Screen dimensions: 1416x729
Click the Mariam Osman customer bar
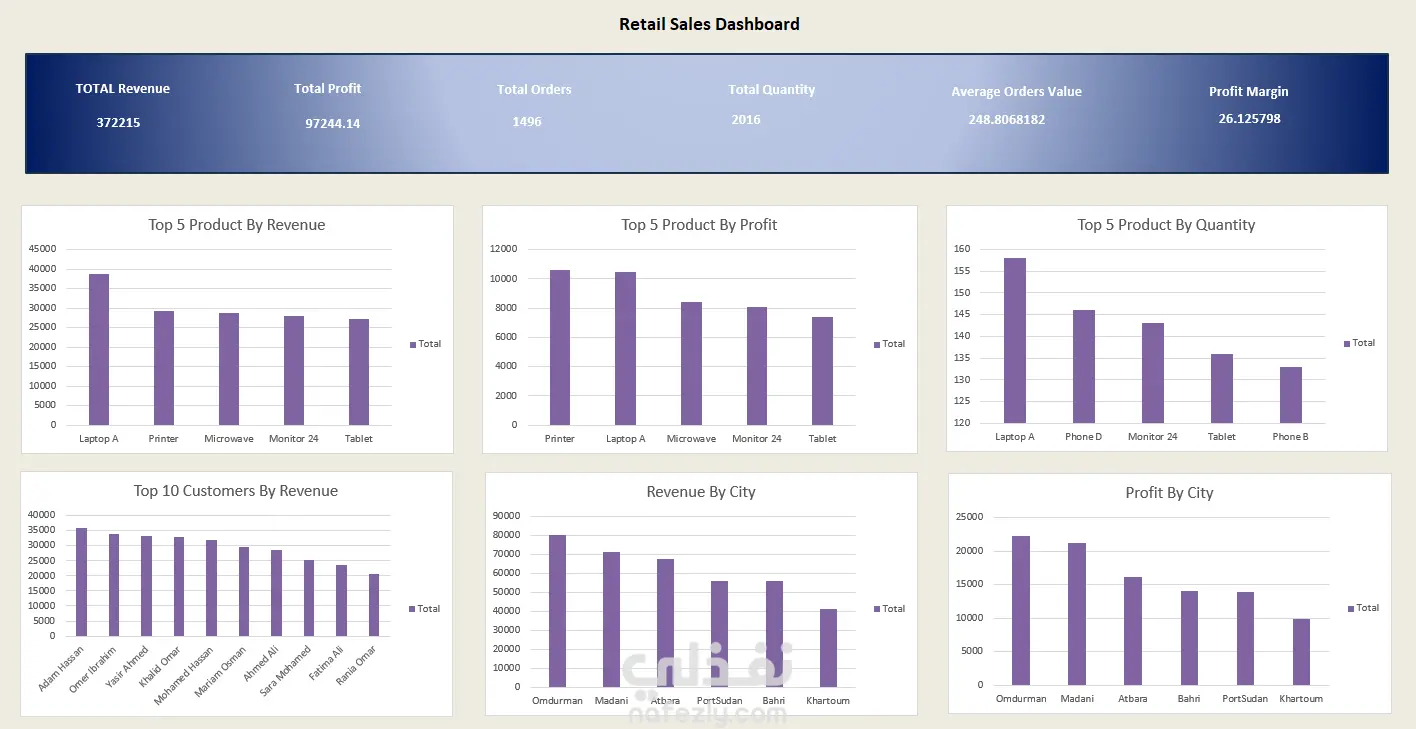click(x=244, y=592)
